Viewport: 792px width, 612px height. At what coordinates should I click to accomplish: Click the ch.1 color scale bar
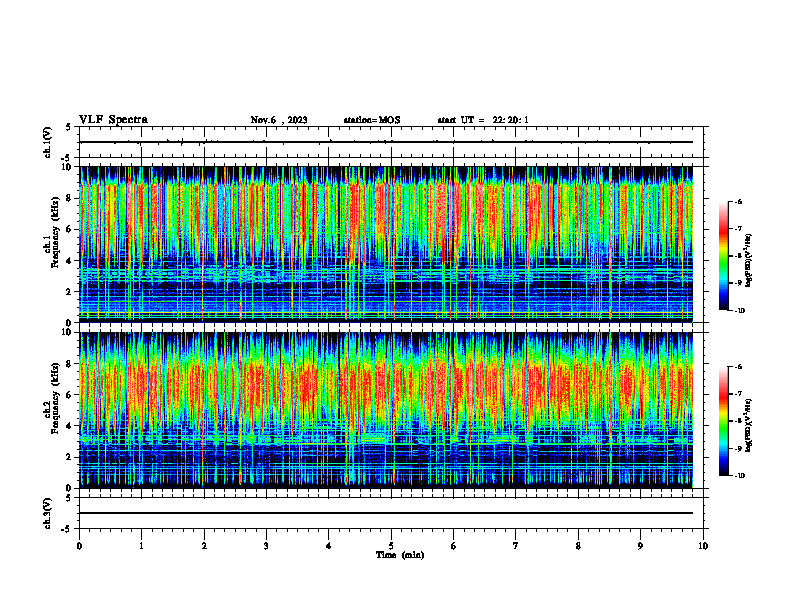pyautogui.click(x=724, y=256)
